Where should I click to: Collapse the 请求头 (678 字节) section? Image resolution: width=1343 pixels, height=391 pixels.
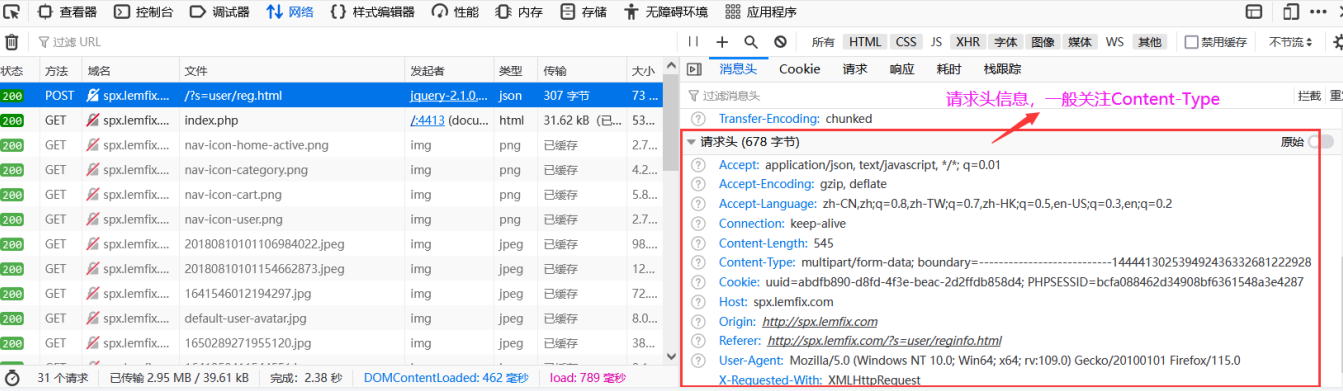pyautogui.click(x=692, y=142)
